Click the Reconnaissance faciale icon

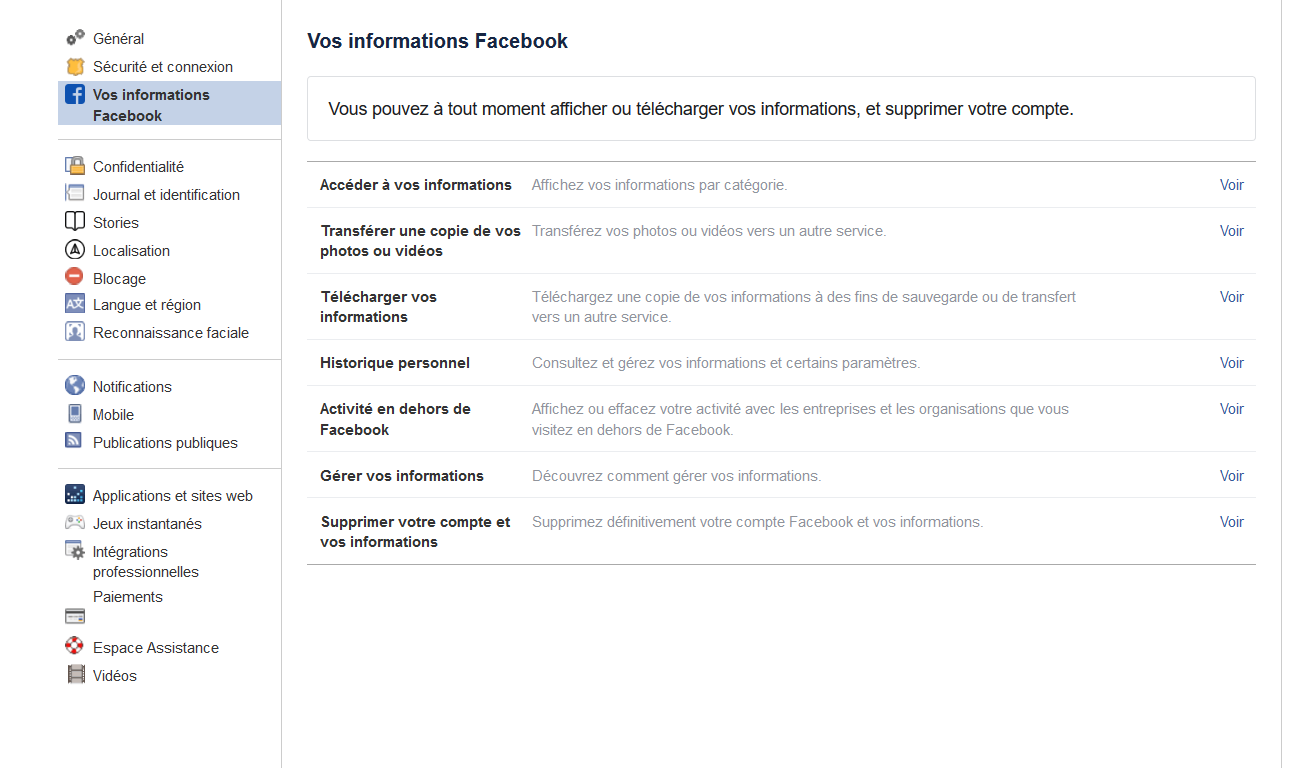pos(75,332)
